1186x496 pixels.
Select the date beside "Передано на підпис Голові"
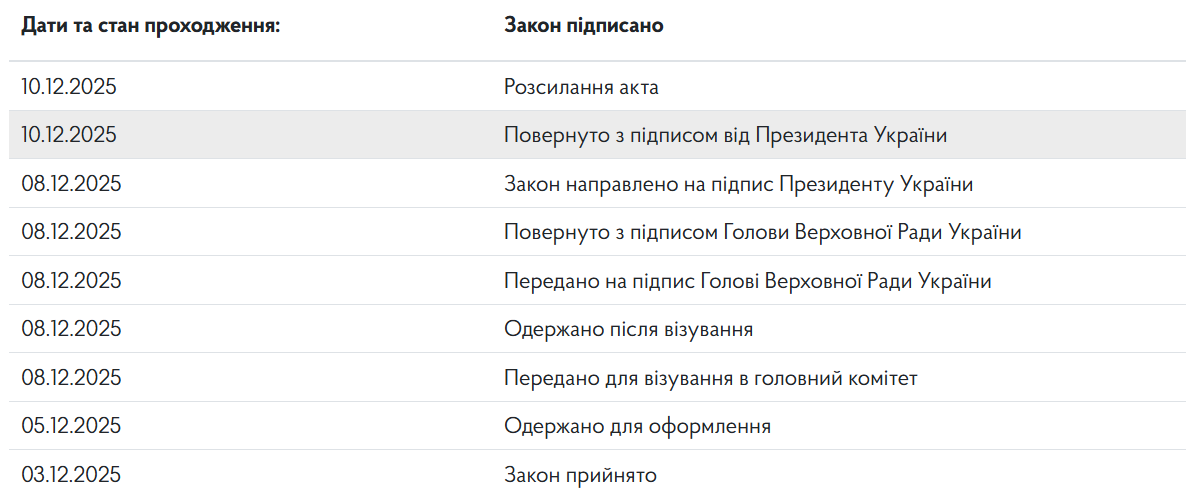71,281
